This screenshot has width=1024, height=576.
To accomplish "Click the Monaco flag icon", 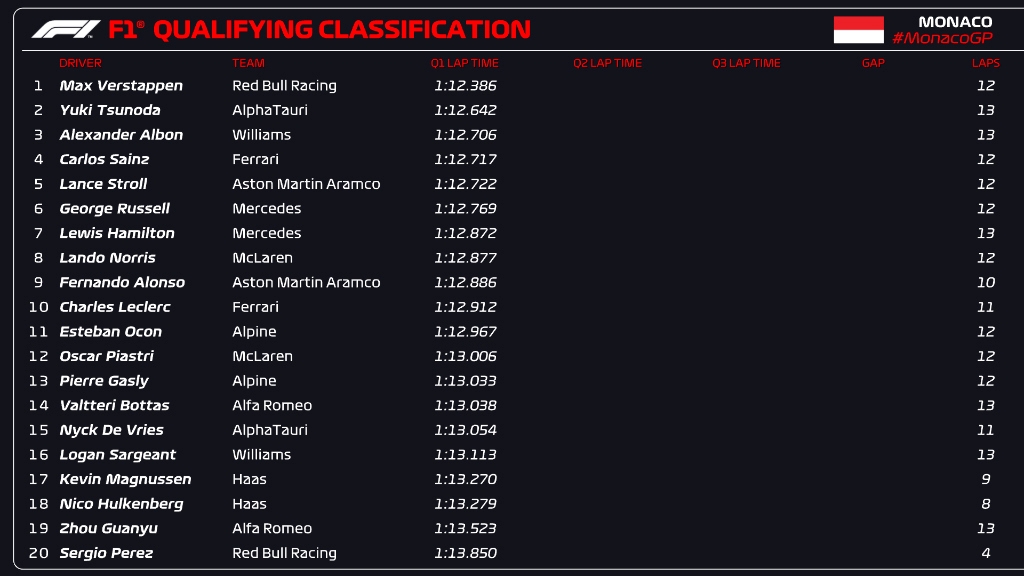I will (x=858, y=30).
